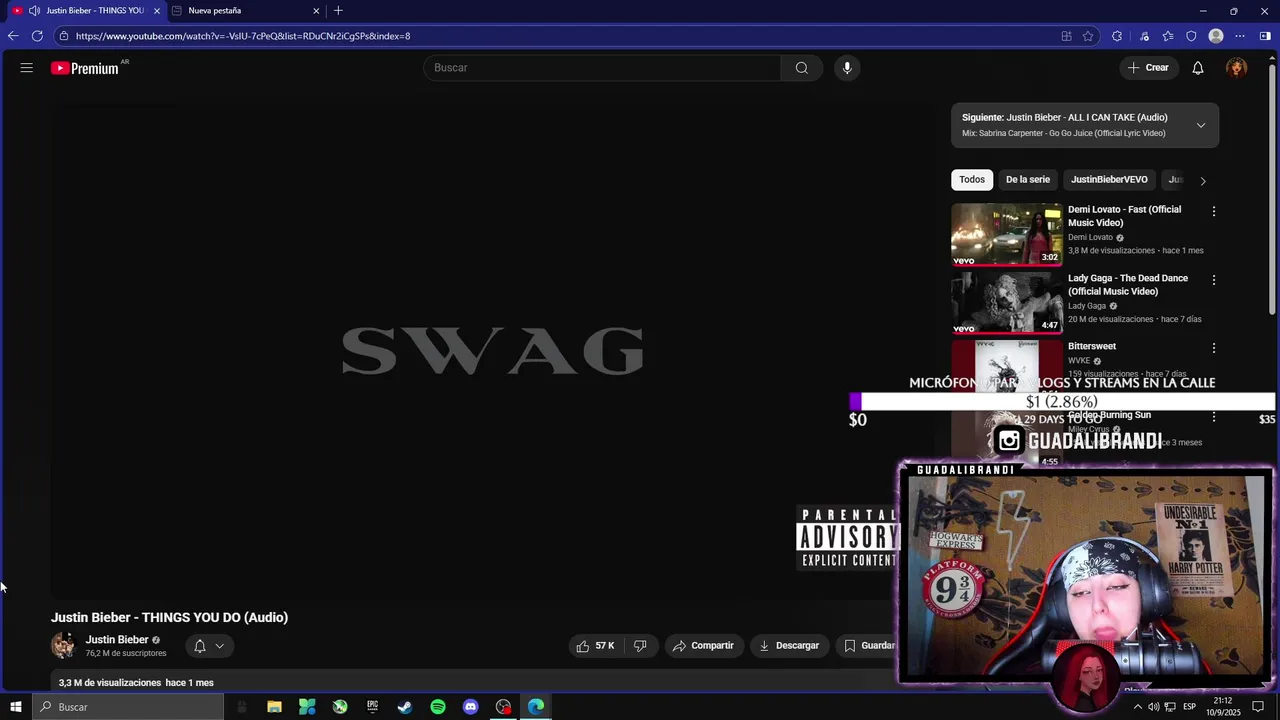Open a new browser tab
This screenshot has width=1280, height=720.
click(x=338, y=11)
